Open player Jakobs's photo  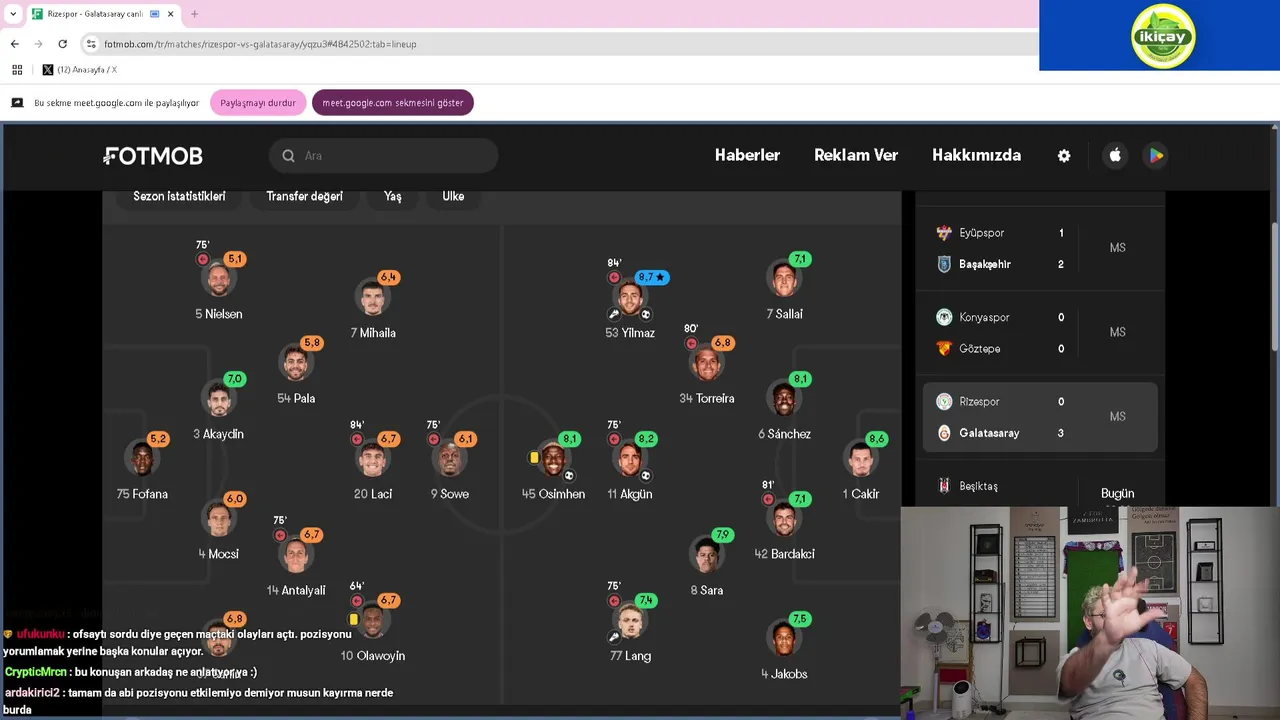click(x=784, y=639)
